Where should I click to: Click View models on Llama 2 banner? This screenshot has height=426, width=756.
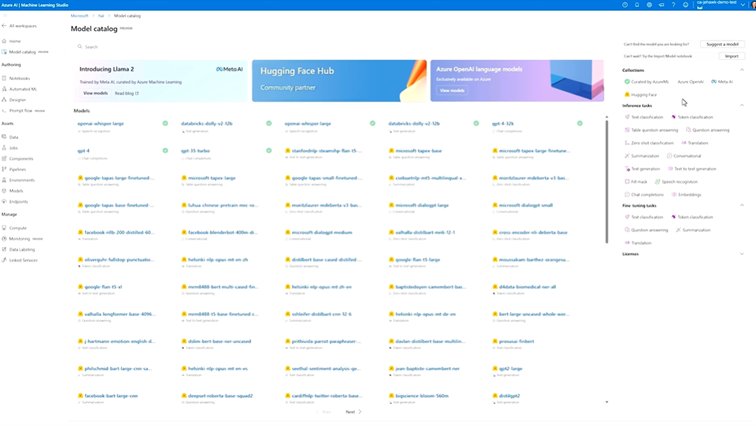click(95, 93)
